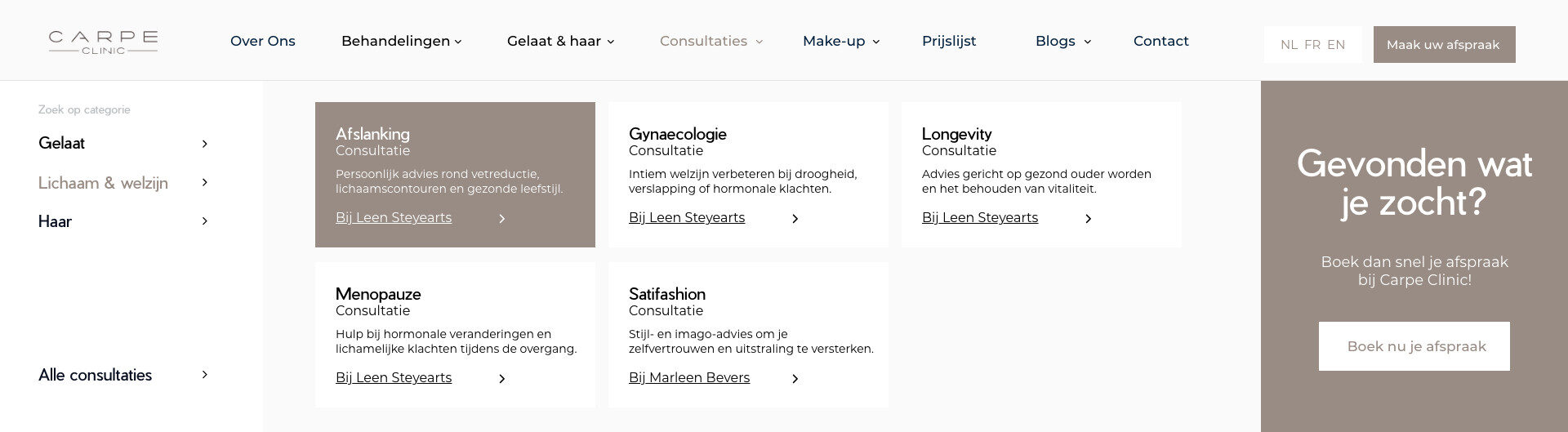Open the Bij Marleen Bevers link
The image size is (1568, 432).
689,378
